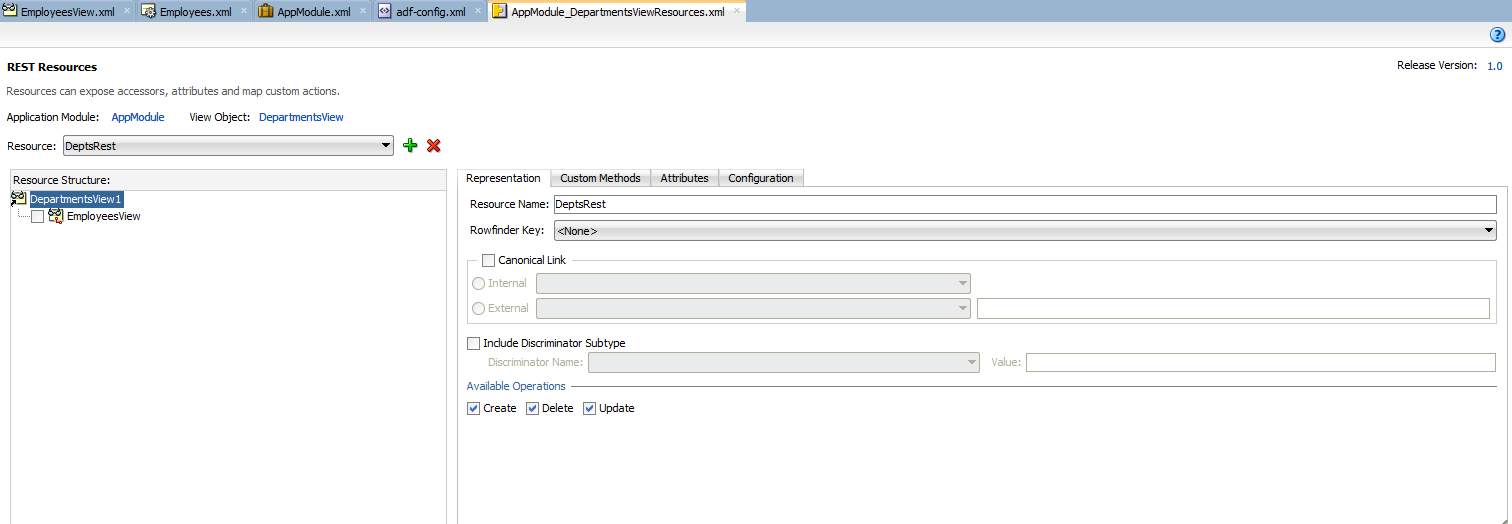Screen dimensions: 1512x524
Task: Switch to the Custom Methods tab
Action: click(600, 178)
